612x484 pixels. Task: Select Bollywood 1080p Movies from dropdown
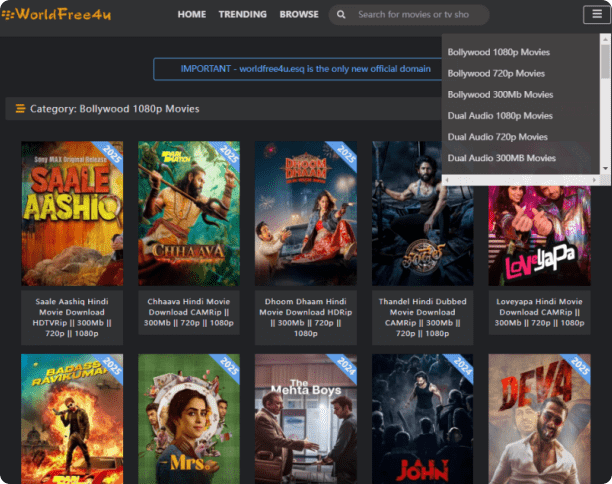tap(498, 52)
